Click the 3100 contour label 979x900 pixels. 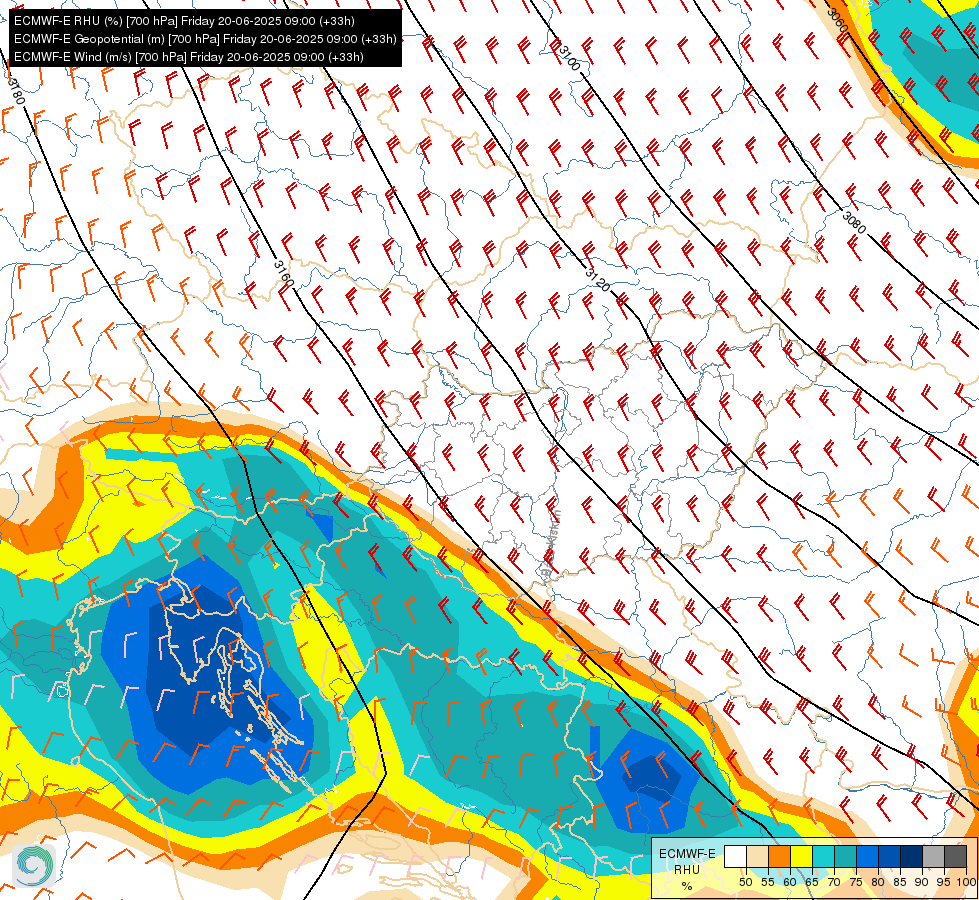(x=569, y=58)
